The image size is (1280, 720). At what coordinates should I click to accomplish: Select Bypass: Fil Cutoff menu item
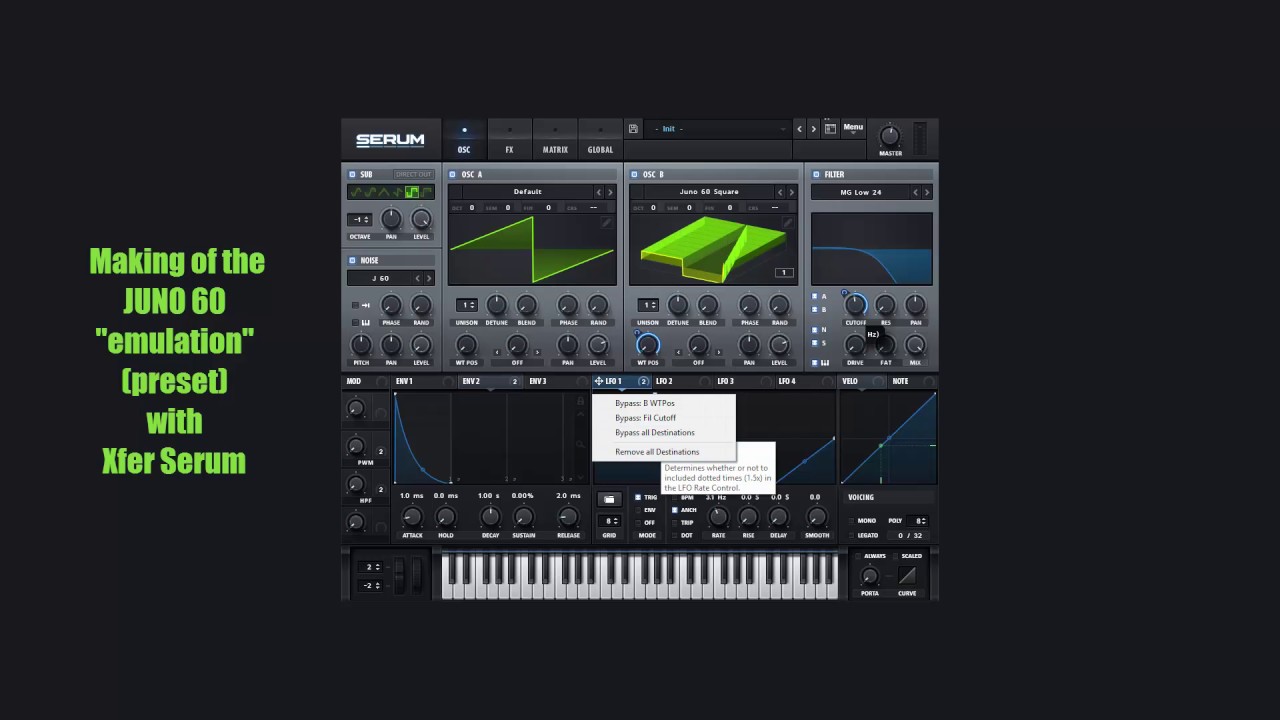[646, 418]
